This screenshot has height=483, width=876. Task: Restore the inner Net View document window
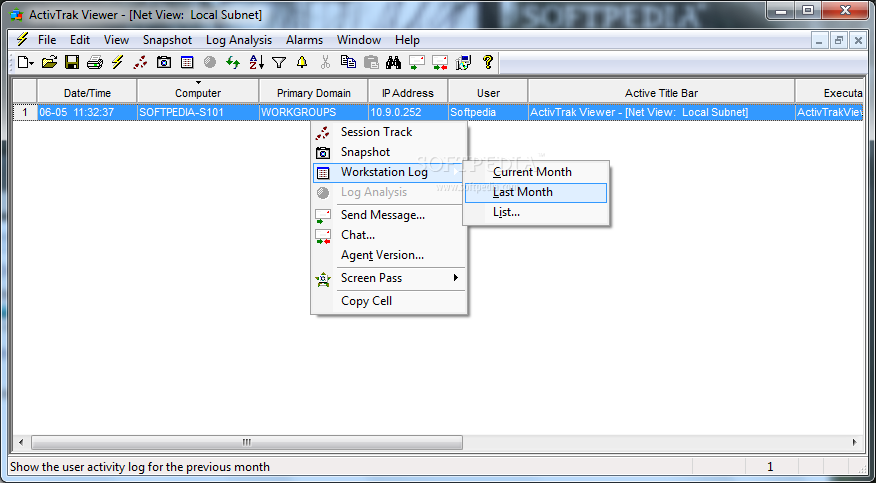839,40
